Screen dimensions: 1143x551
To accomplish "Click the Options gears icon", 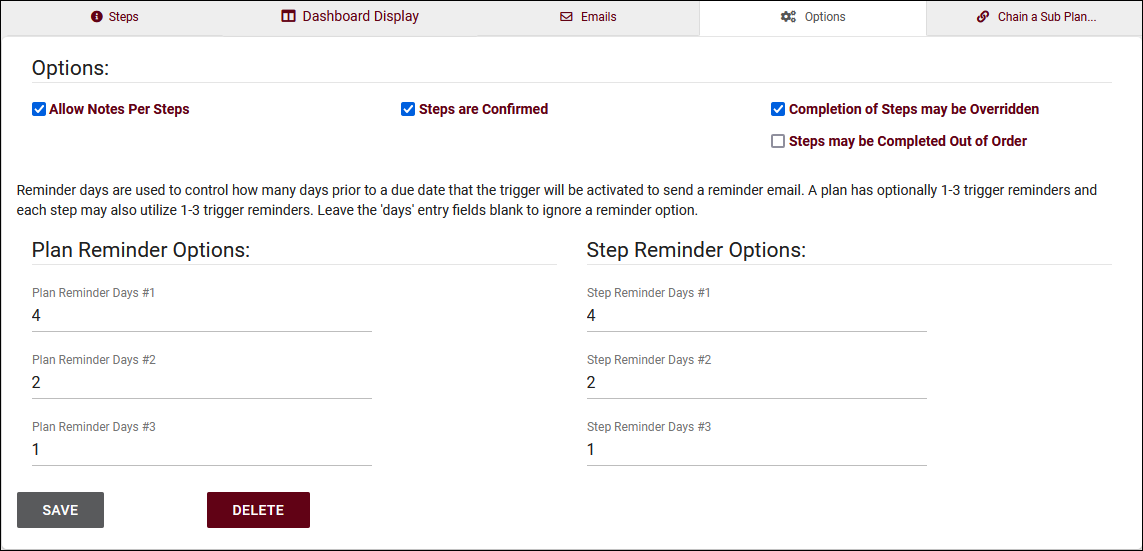I will point(788,17).
